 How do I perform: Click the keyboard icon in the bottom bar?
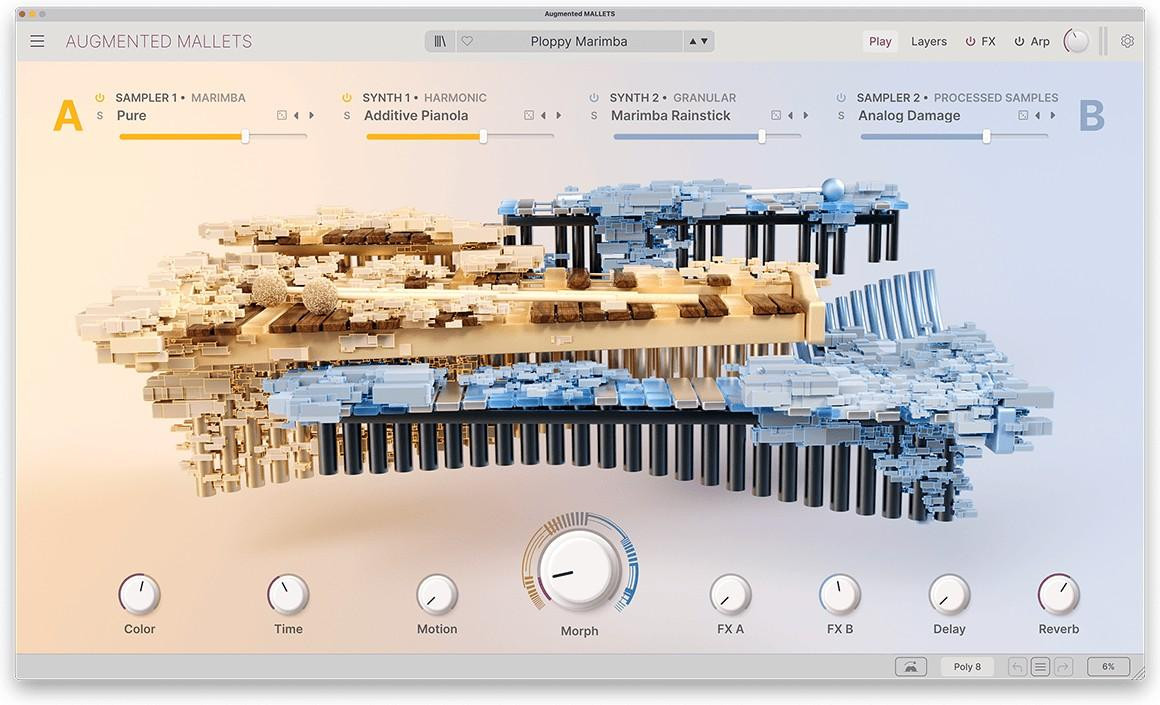(x=910, y=666)
